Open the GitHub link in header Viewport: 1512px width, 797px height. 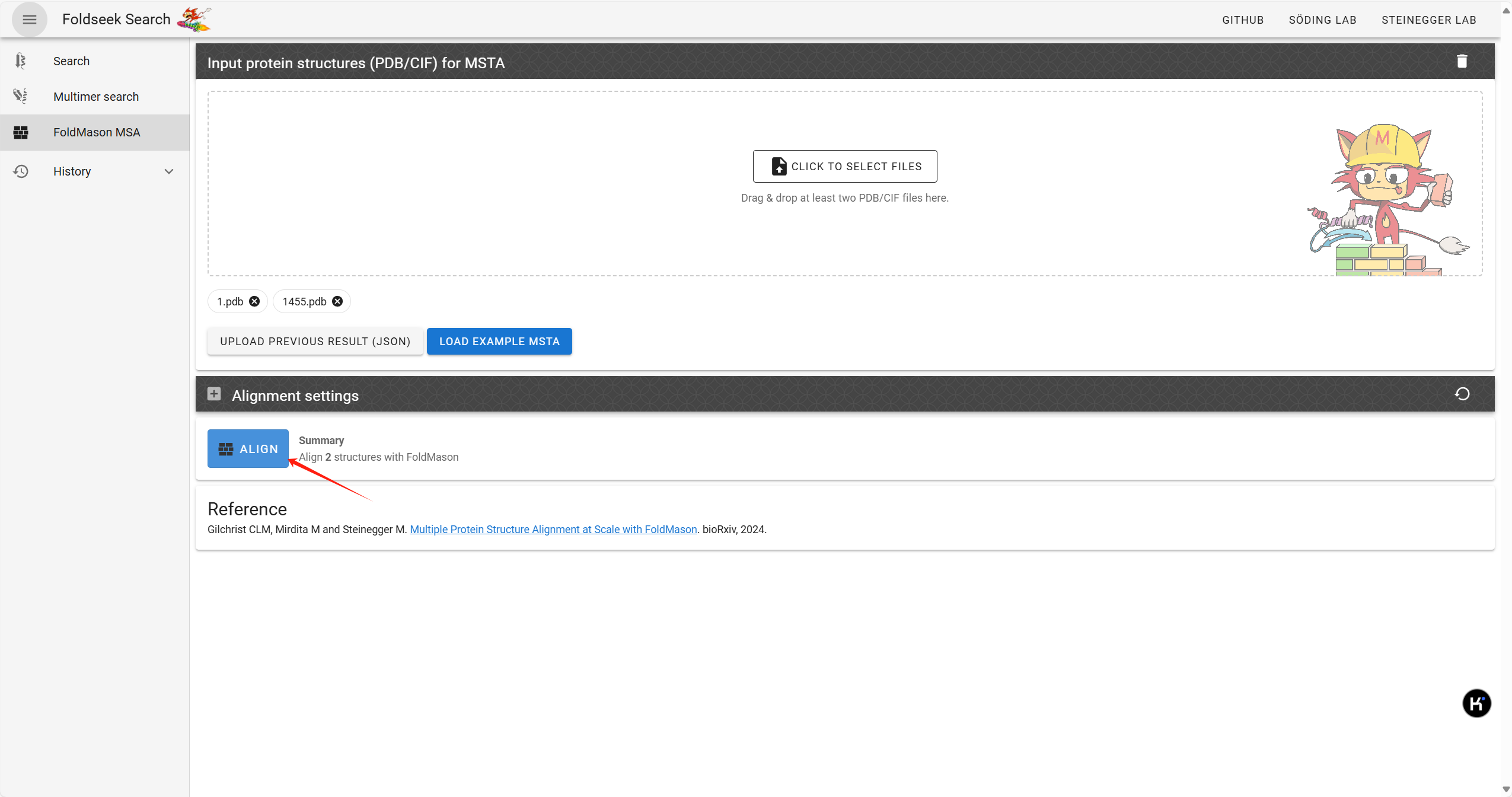pos(1243,20)
